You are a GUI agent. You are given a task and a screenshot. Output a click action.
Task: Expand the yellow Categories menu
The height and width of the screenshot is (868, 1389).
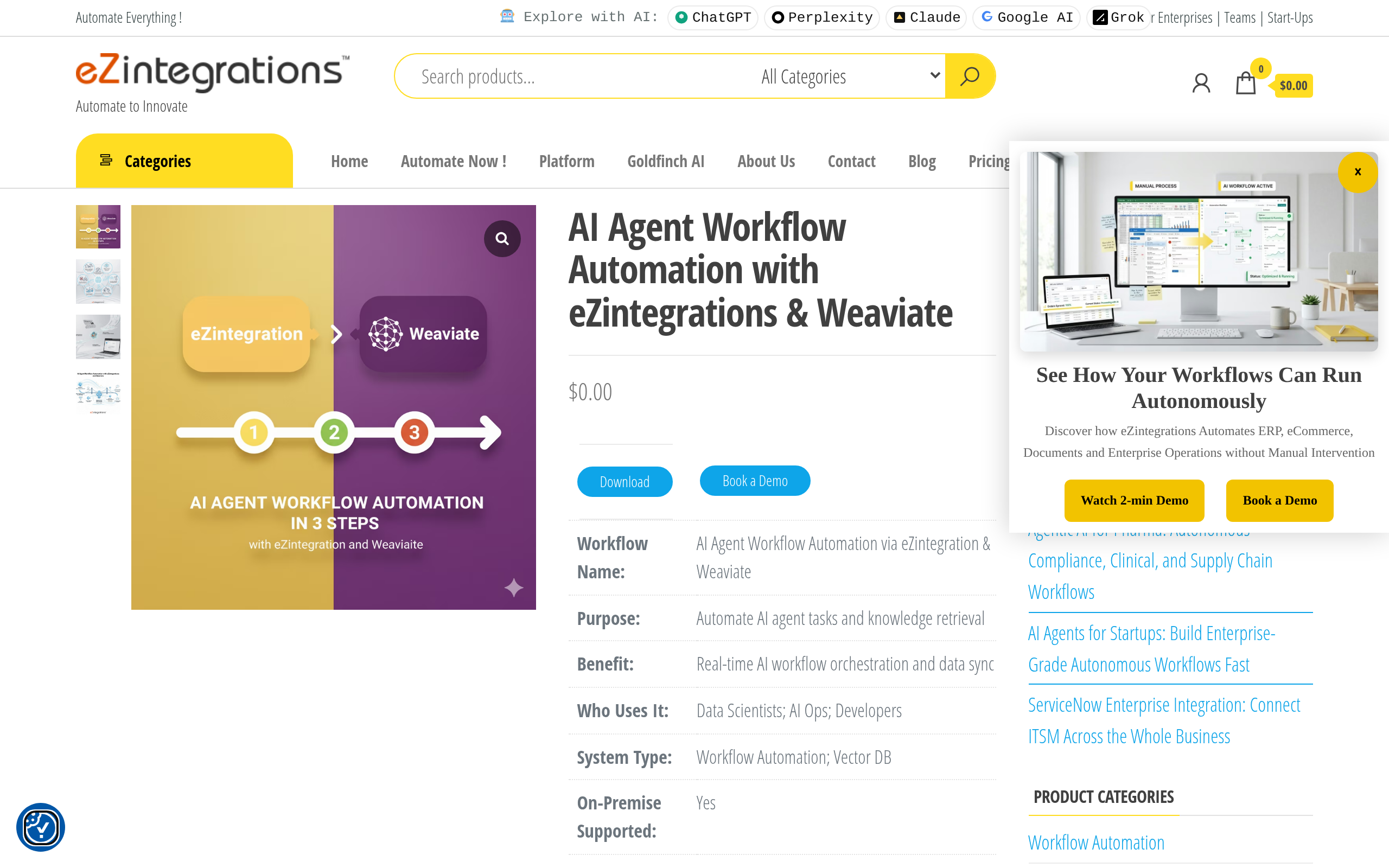pyautogui.click(x=184, y=161)
